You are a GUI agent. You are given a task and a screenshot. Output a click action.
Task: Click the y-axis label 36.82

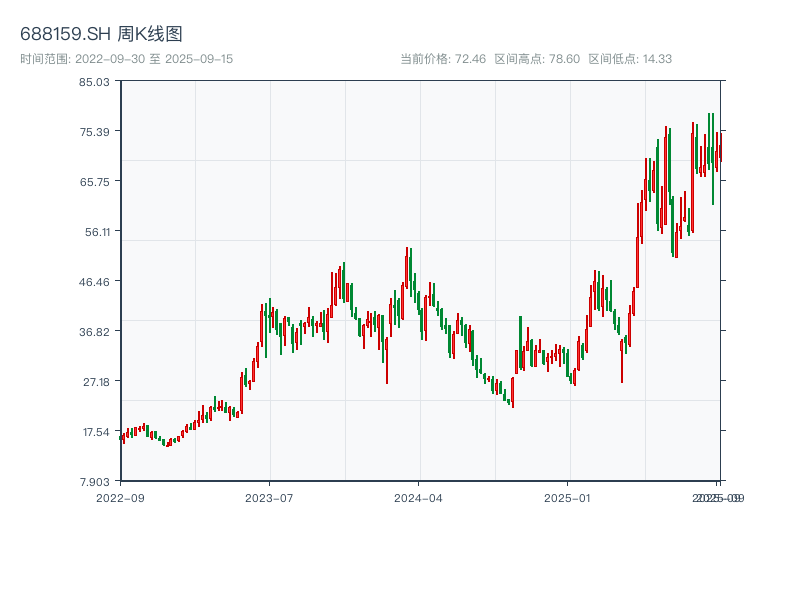[x=94, y=332]
